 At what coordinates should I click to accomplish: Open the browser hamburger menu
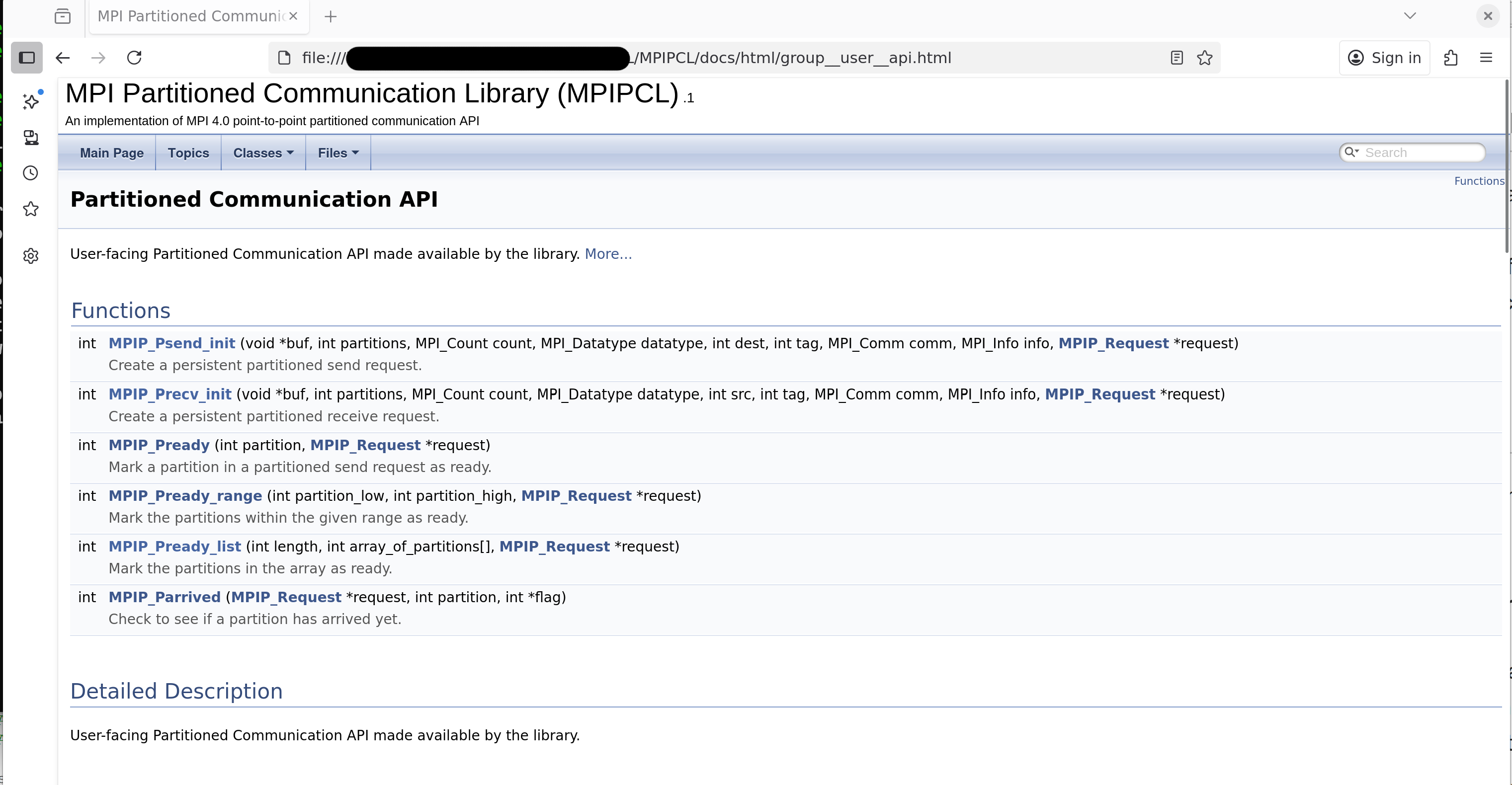1486,58
